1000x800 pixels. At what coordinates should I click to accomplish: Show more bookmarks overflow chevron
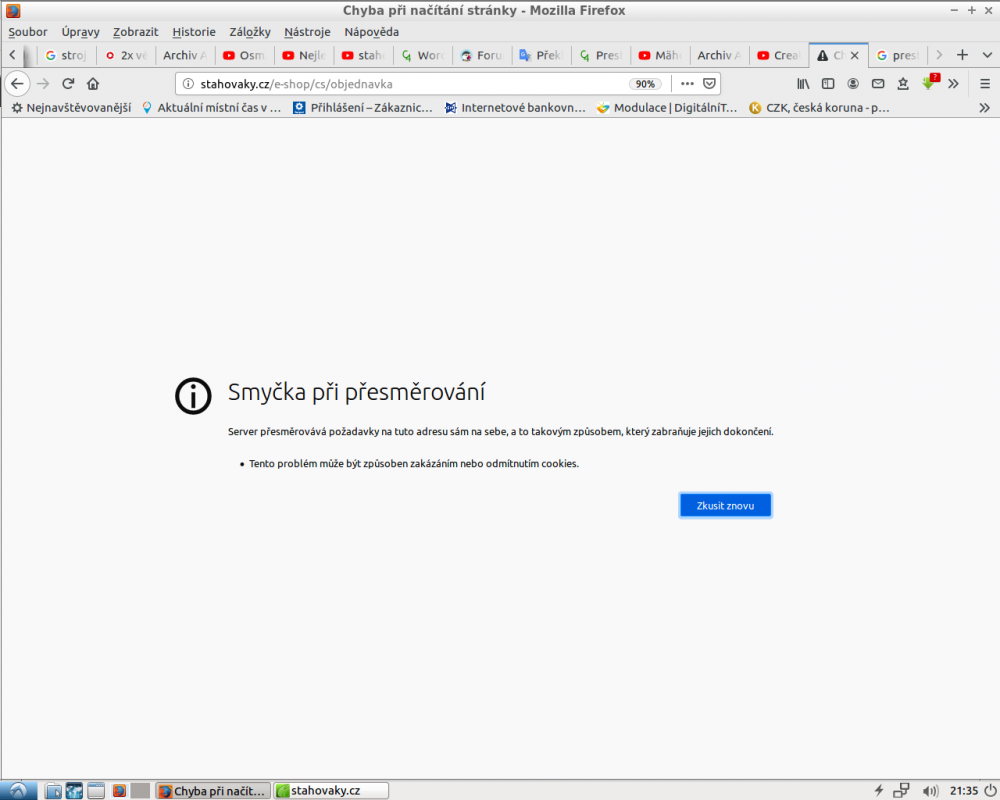pyautogui.click(x=985, y=108)
